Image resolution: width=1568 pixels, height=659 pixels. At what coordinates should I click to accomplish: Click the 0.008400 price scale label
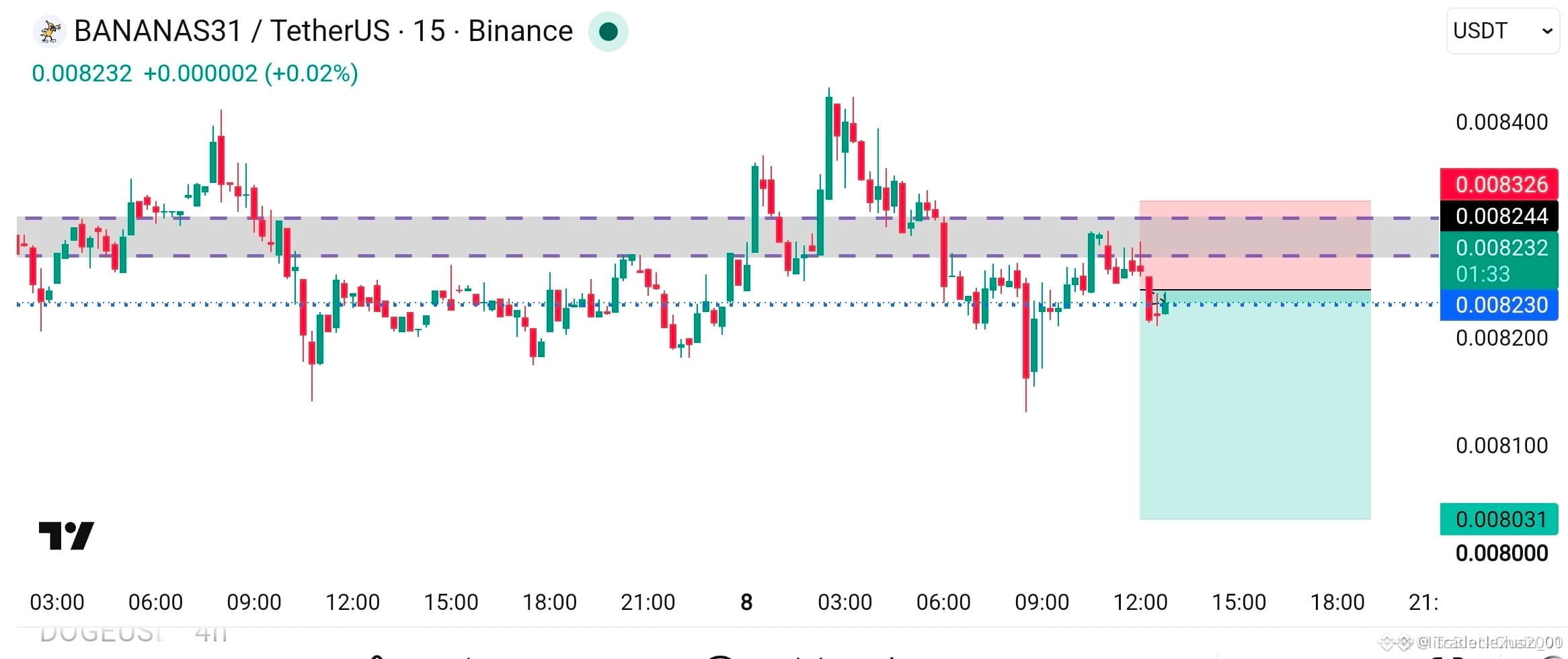[x=1501, y=122]
